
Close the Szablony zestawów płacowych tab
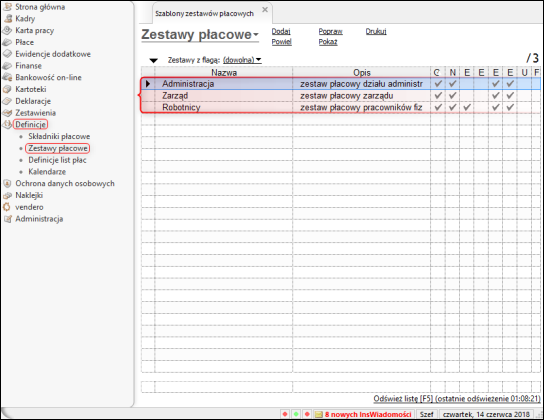pos(265,10)
